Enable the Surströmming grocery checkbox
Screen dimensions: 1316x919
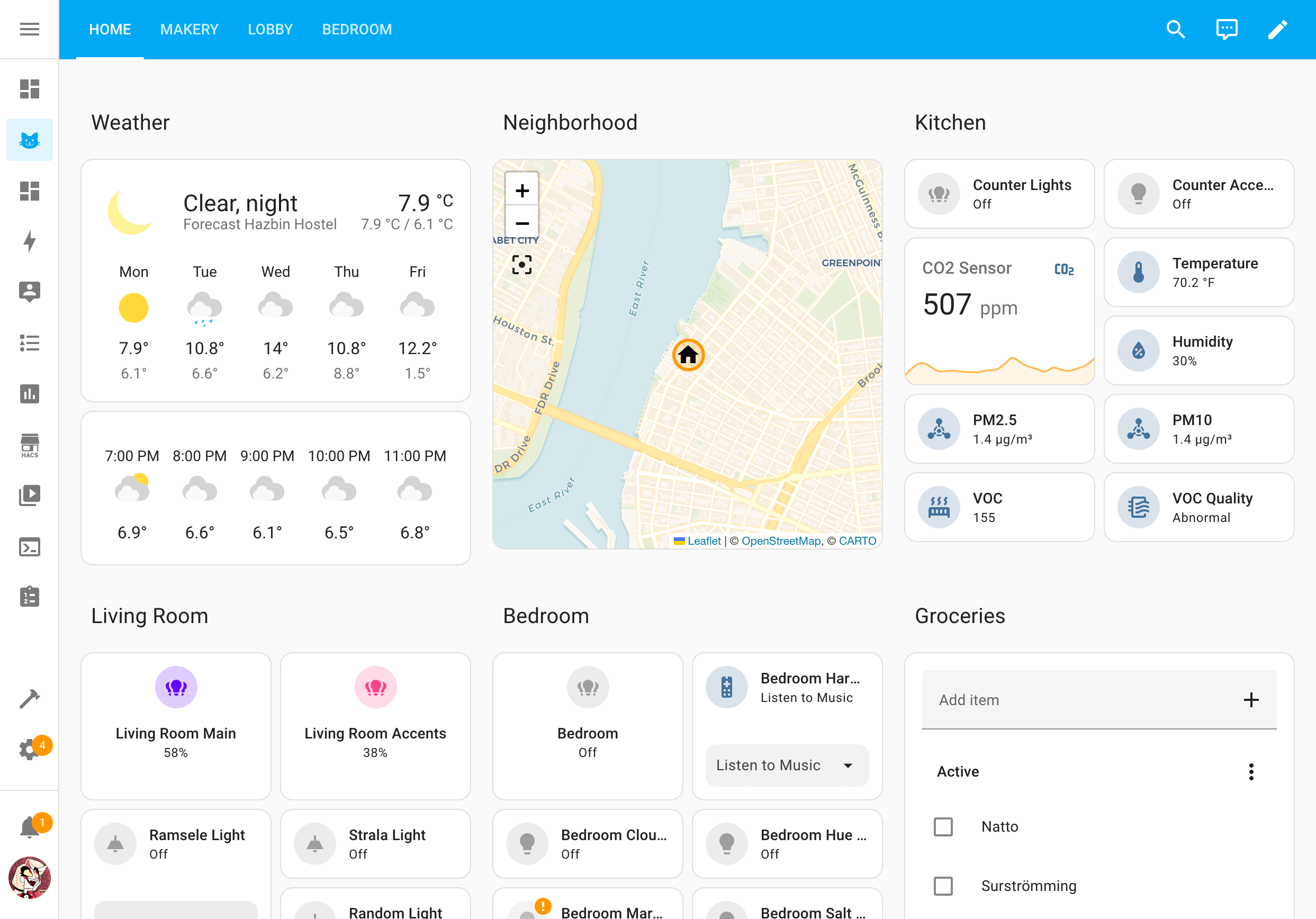tap(943, 886)
